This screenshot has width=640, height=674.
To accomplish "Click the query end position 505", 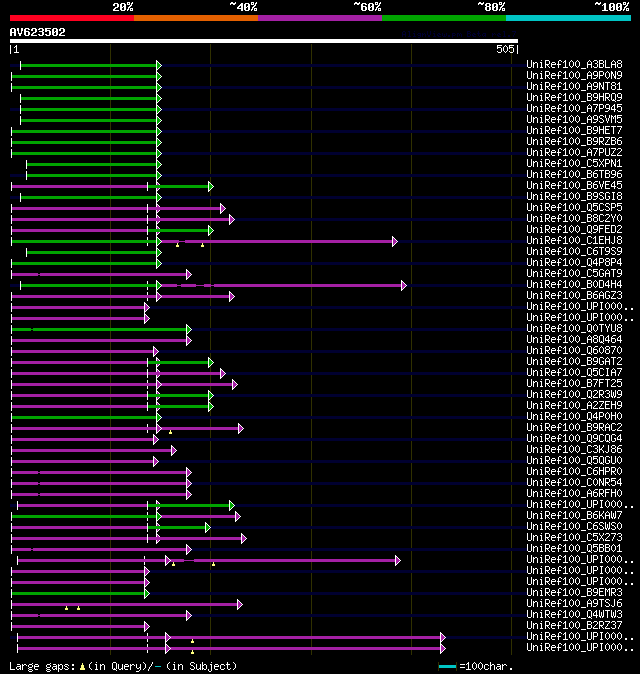I will [x=505, y=49].
